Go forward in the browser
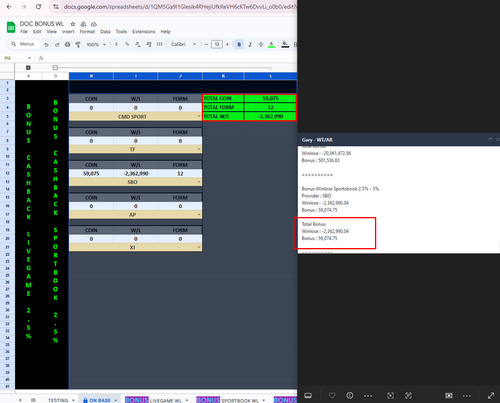The width and height of the screenshot is (500, 403). (24, 7)
